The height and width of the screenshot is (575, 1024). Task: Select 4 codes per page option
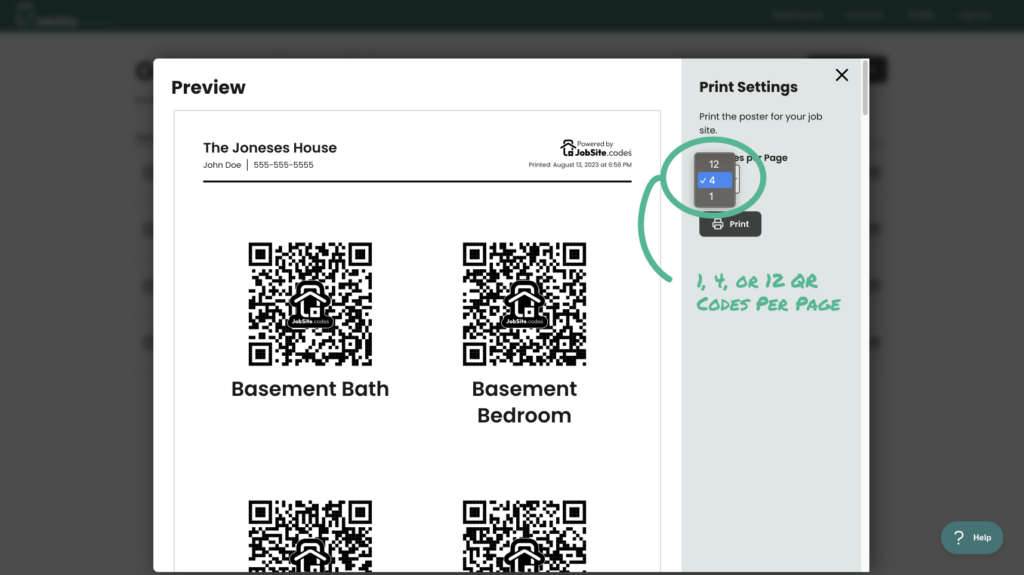(714, 180)
